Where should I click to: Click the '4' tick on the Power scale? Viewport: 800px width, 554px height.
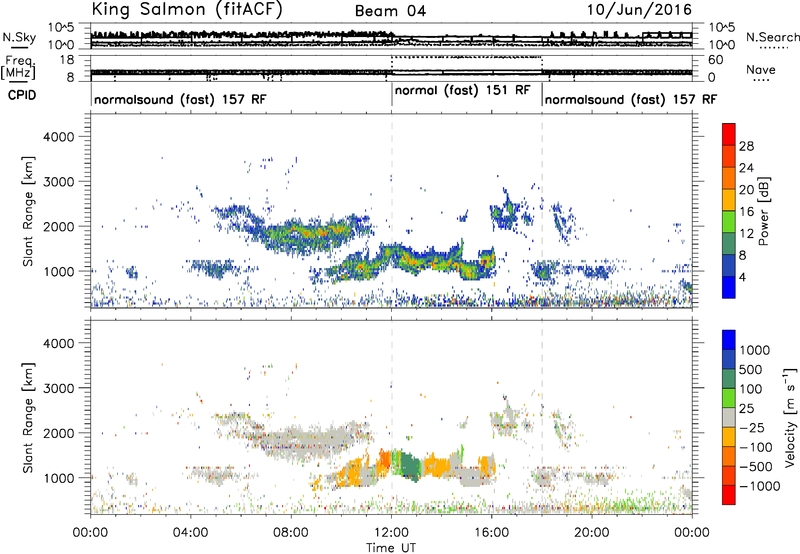[743, 277]
